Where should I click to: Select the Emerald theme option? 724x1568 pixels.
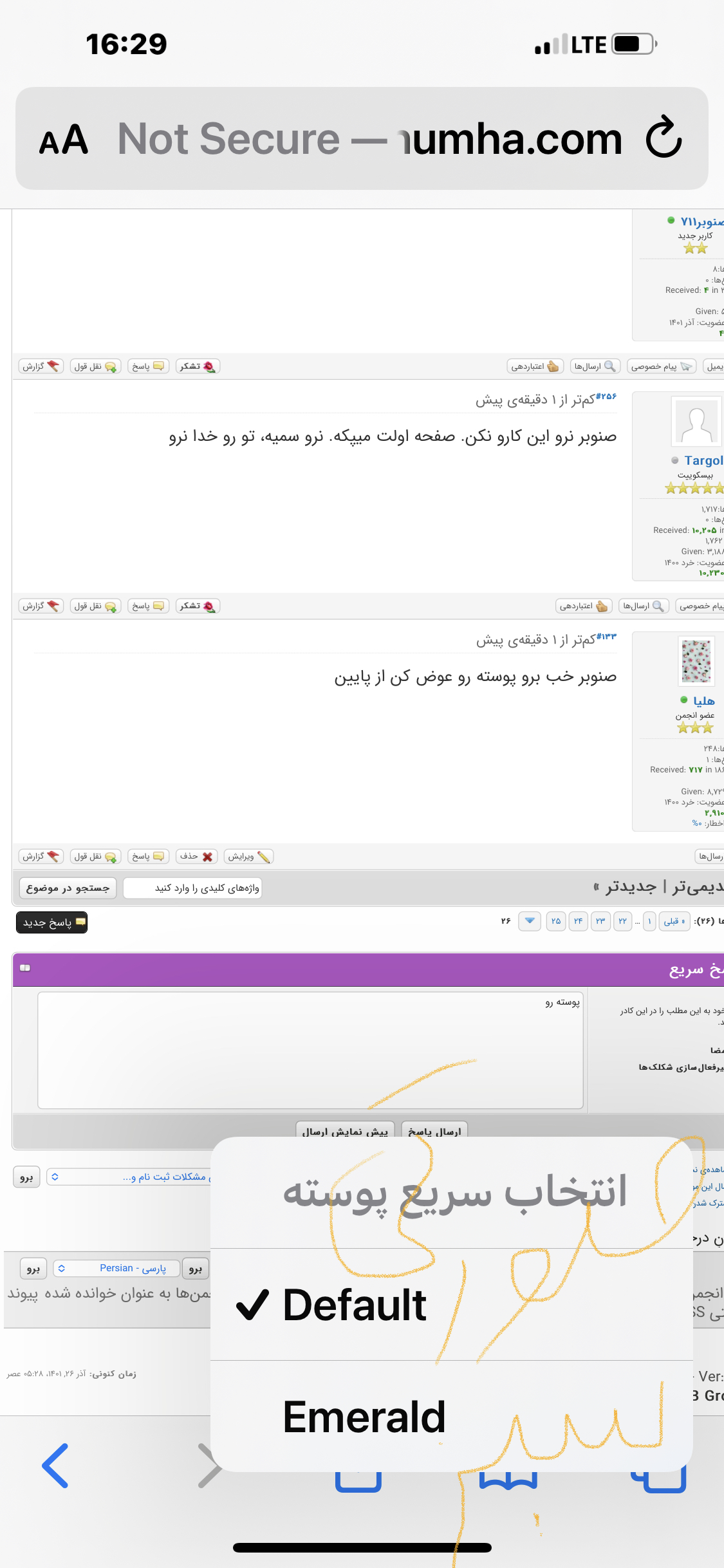pyautogui.click(x=452, y=1416)
